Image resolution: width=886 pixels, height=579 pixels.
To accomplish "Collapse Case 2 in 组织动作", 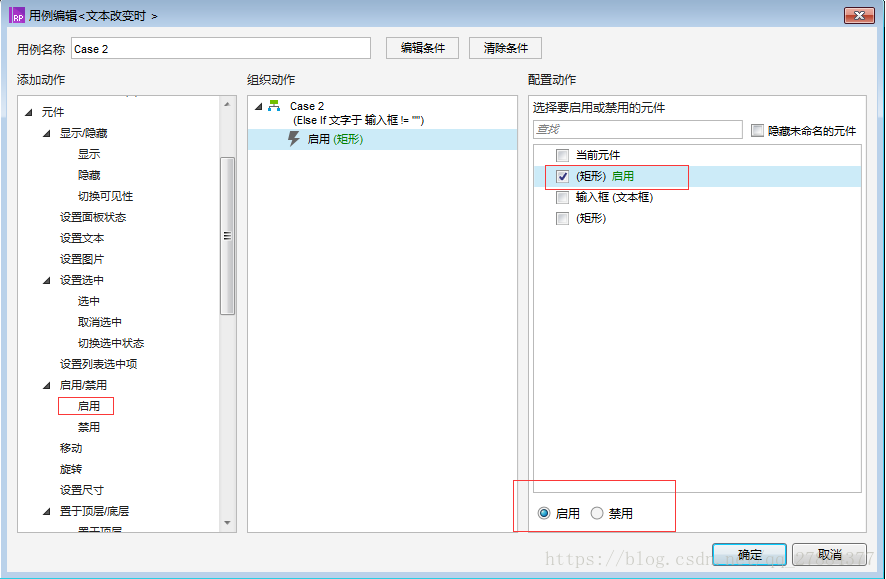I will (x=259, y=106).
